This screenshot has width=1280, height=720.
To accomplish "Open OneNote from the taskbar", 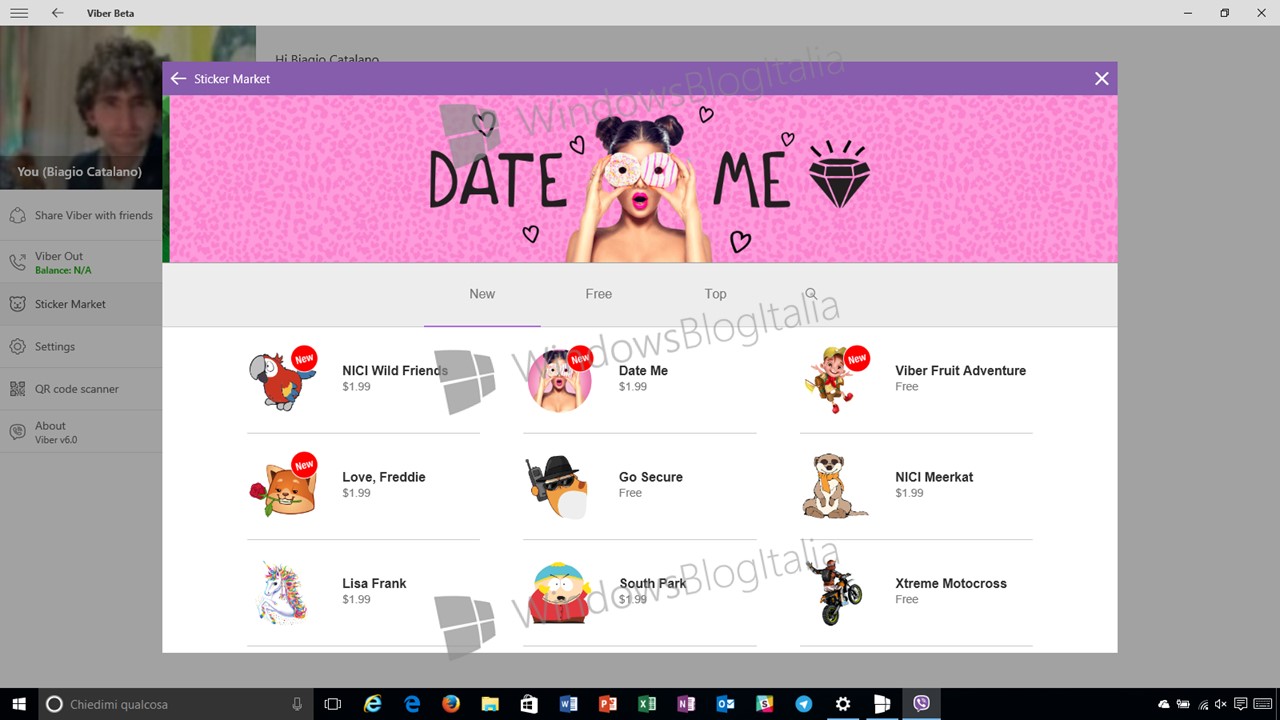I will [x=685, y=704].
